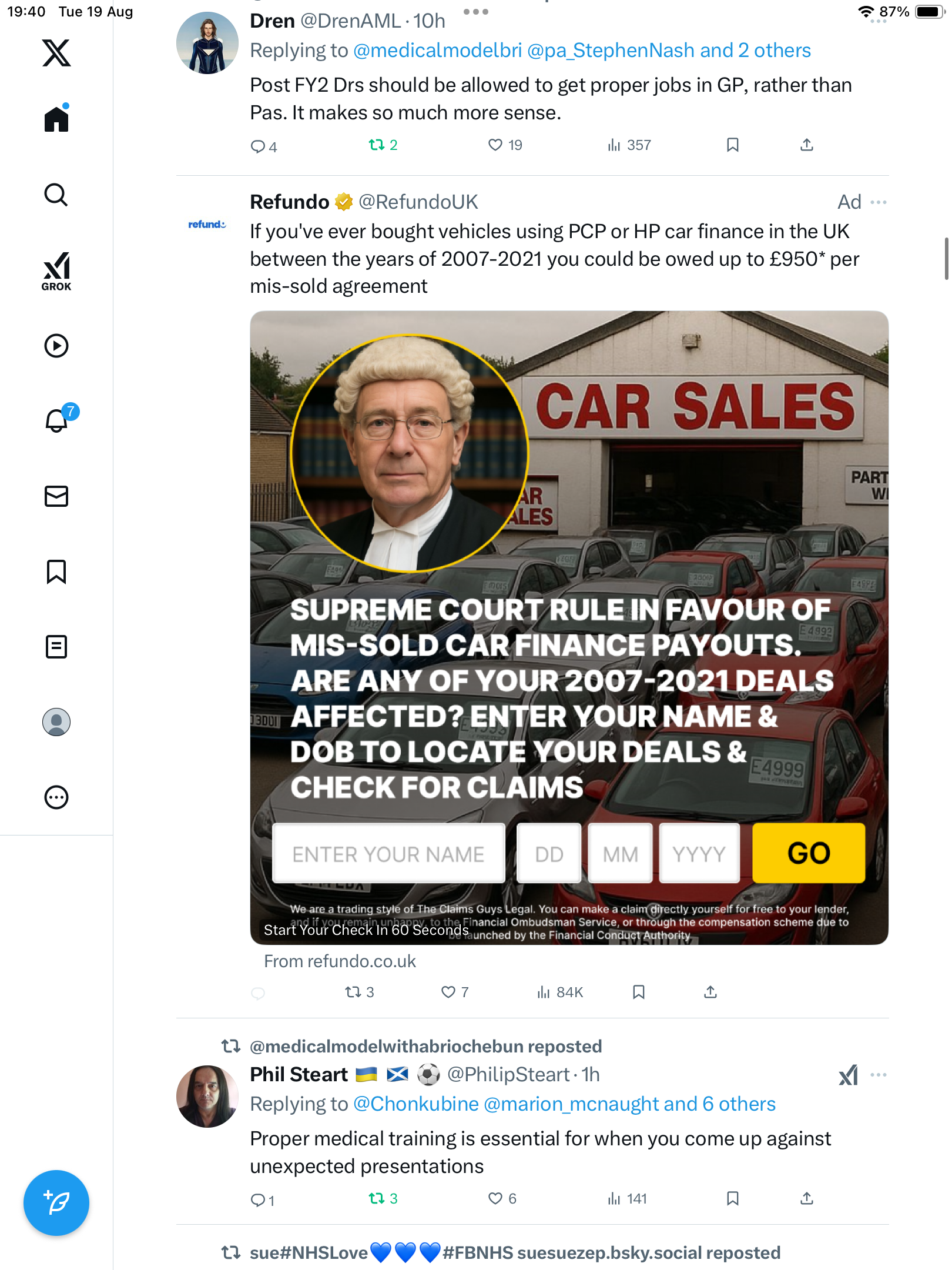Open Profile in the sidebar
This screenshot has width=952, height=1270.
pos(56,722)
